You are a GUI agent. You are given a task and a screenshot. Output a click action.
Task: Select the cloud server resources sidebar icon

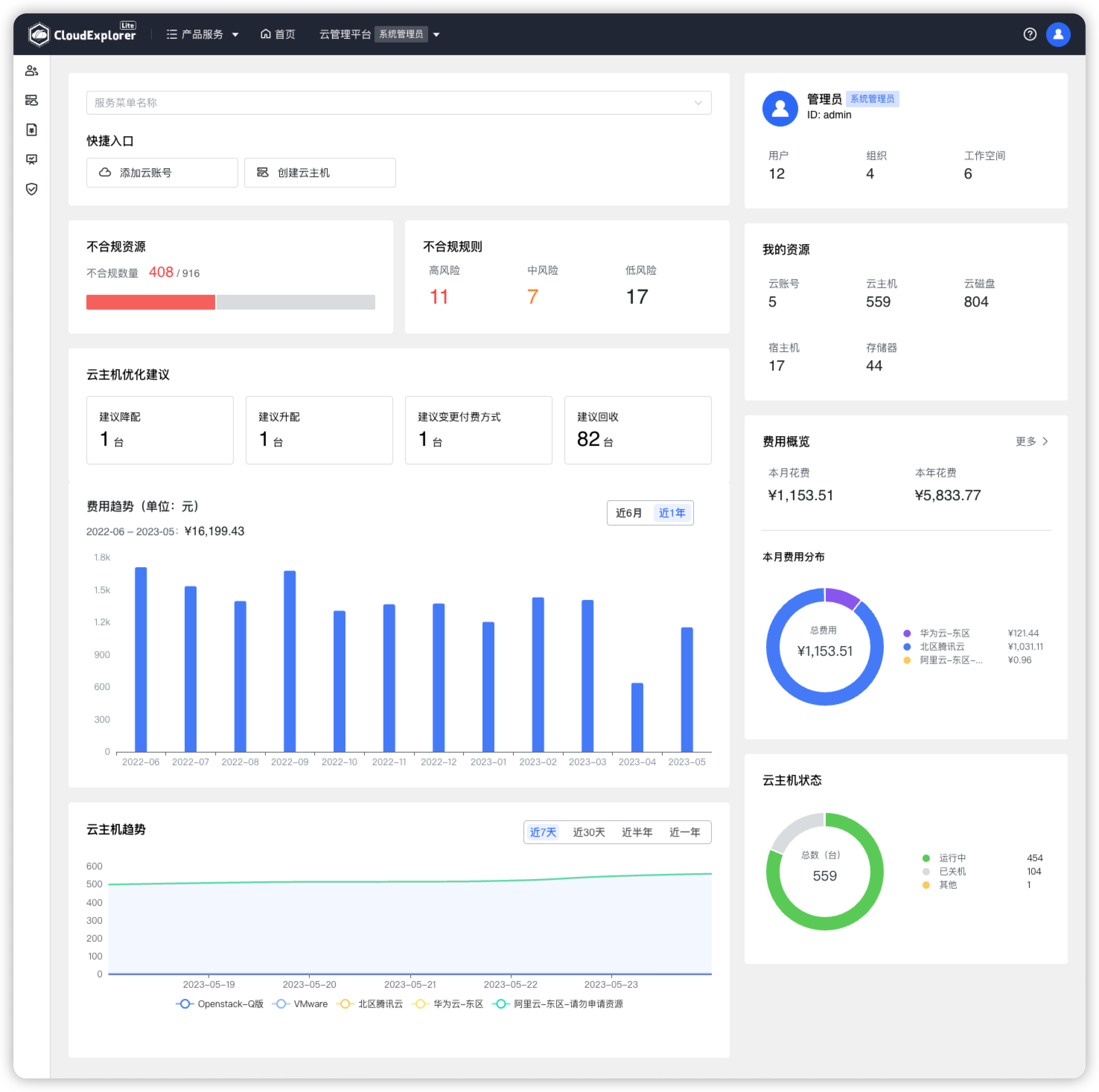(32, 100)
